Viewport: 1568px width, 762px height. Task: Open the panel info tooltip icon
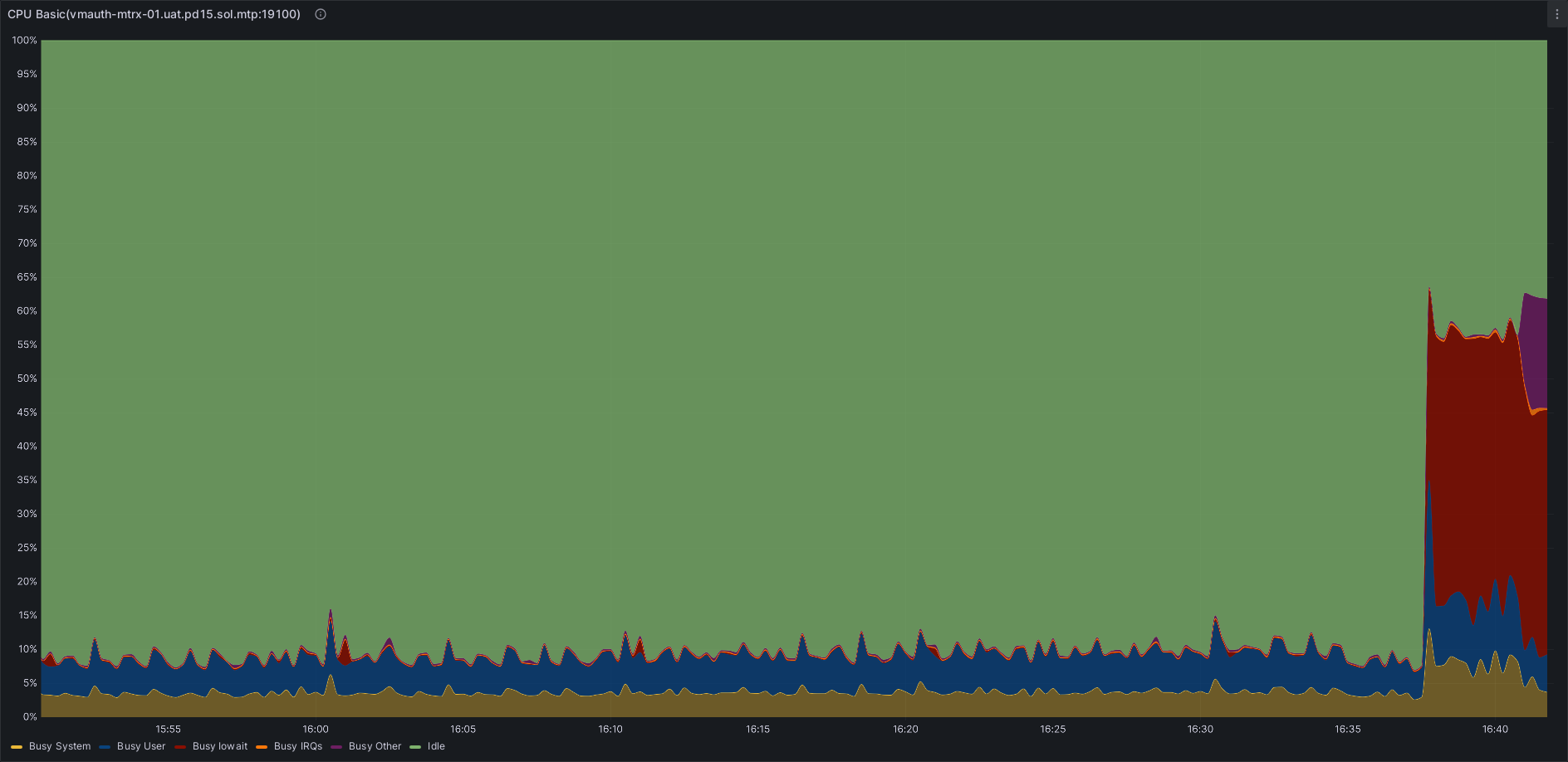(321, 14)
